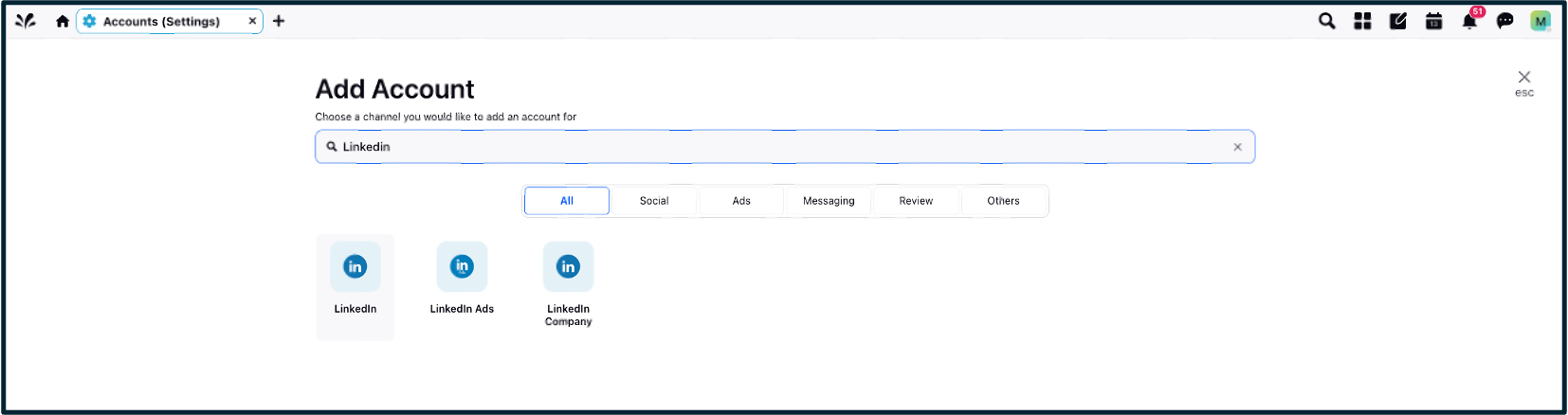Image resolution: width=1568 pixels, height=415 pixels.
Task: Switch to the Social tab
Action: (x=654, y=201)
